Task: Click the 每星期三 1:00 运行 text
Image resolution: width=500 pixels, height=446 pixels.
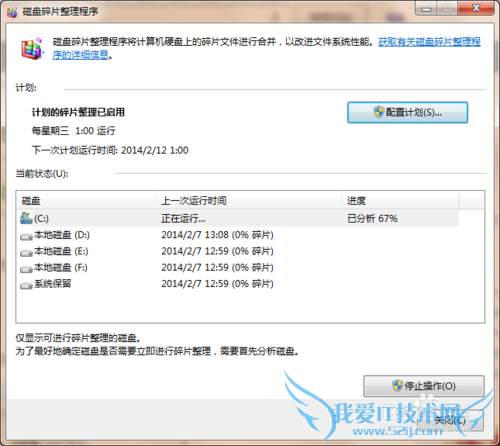Action: [x=73, y=131]
